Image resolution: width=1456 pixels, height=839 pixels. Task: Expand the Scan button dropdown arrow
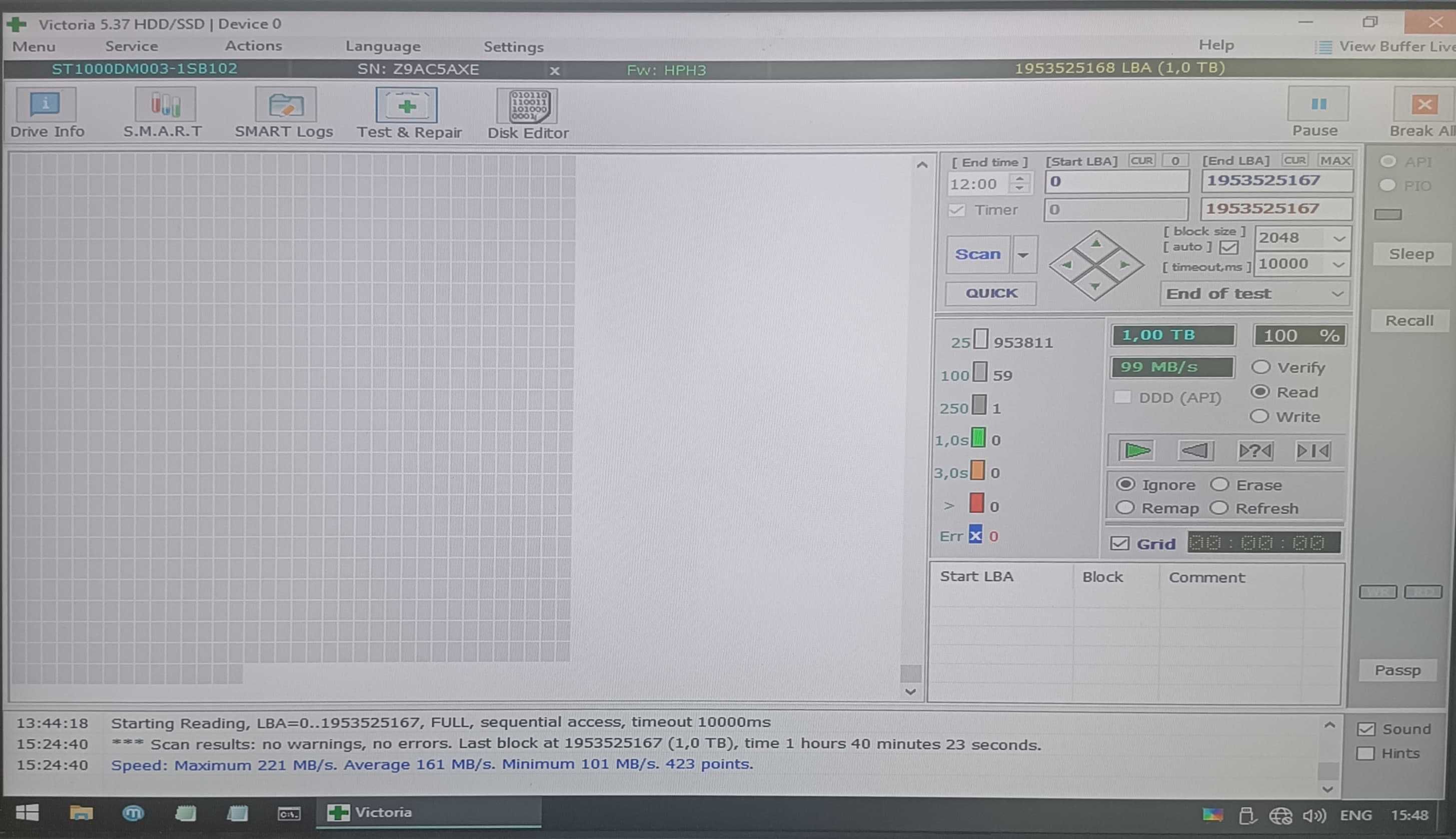[x=1023, y=254]
